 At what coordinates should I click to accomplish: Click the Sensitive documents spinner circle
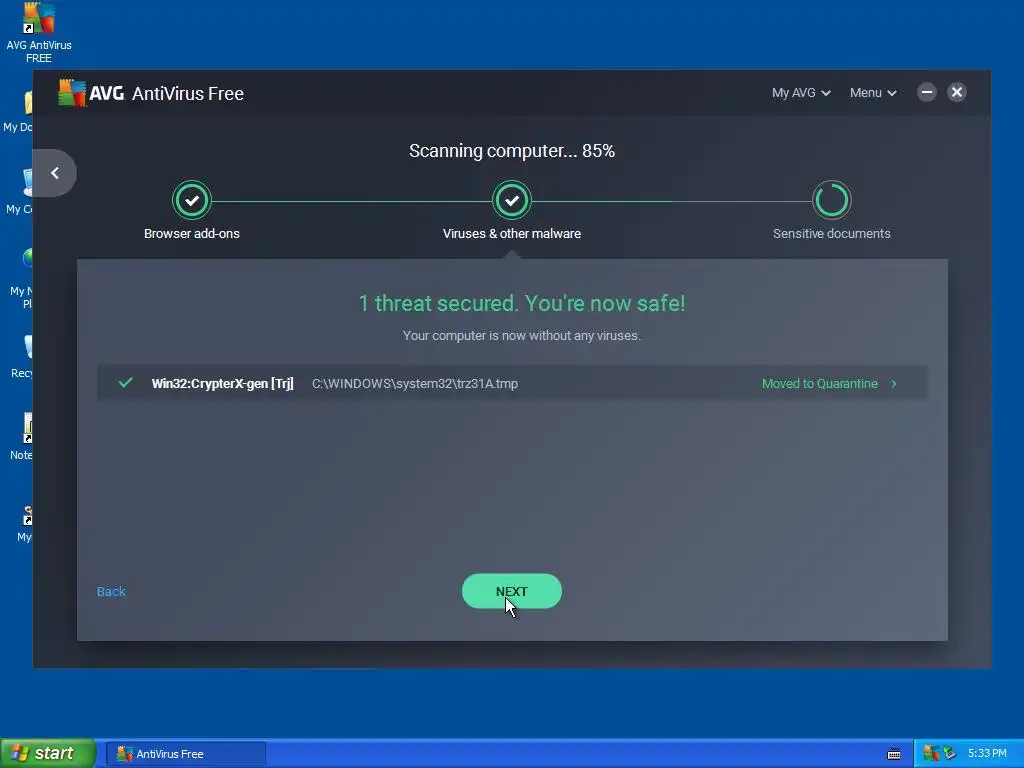pyautogui.click(x=831, y=200)
